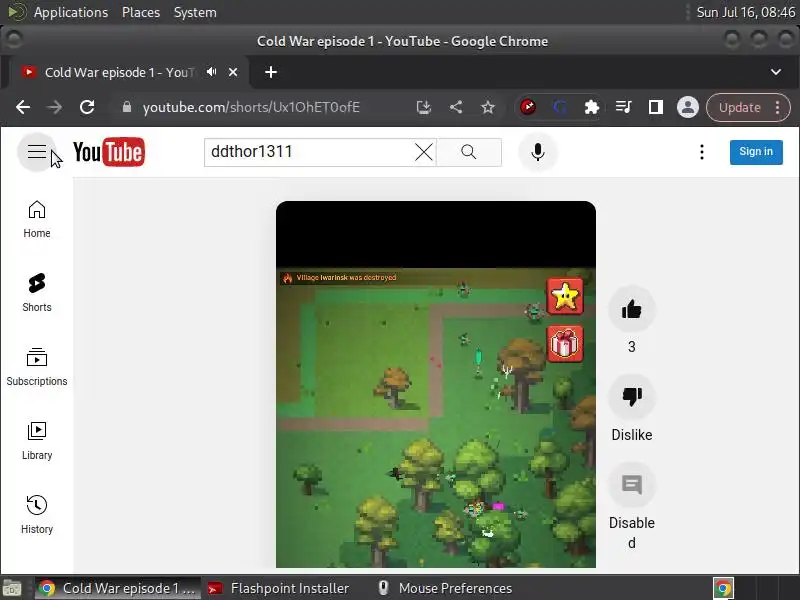Toggle Chrome side panel
The width and height of the screenshot is (800, 600).
[656, 107]
